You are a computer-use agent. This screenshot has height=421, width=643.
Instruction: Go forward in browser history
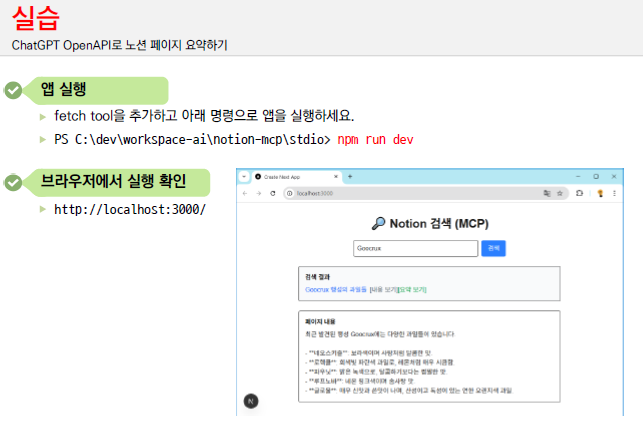click(259, 193)
